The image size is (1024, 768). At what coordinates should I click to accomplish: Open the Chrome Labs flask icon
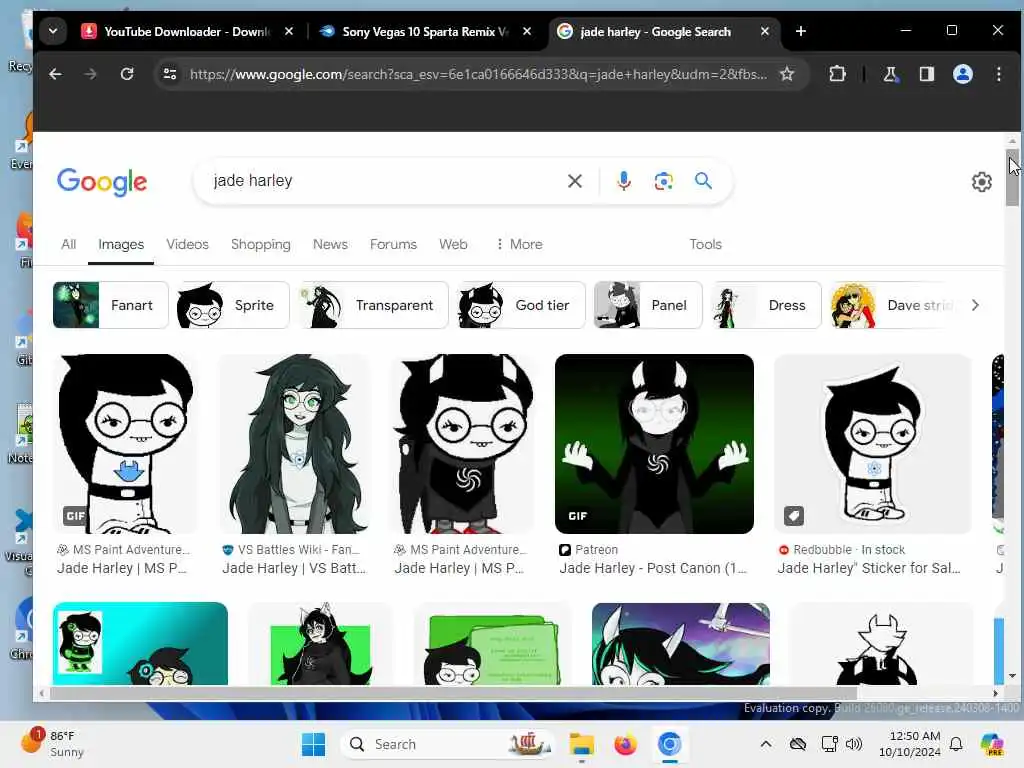pyautogui.click(x=889, y=74)
